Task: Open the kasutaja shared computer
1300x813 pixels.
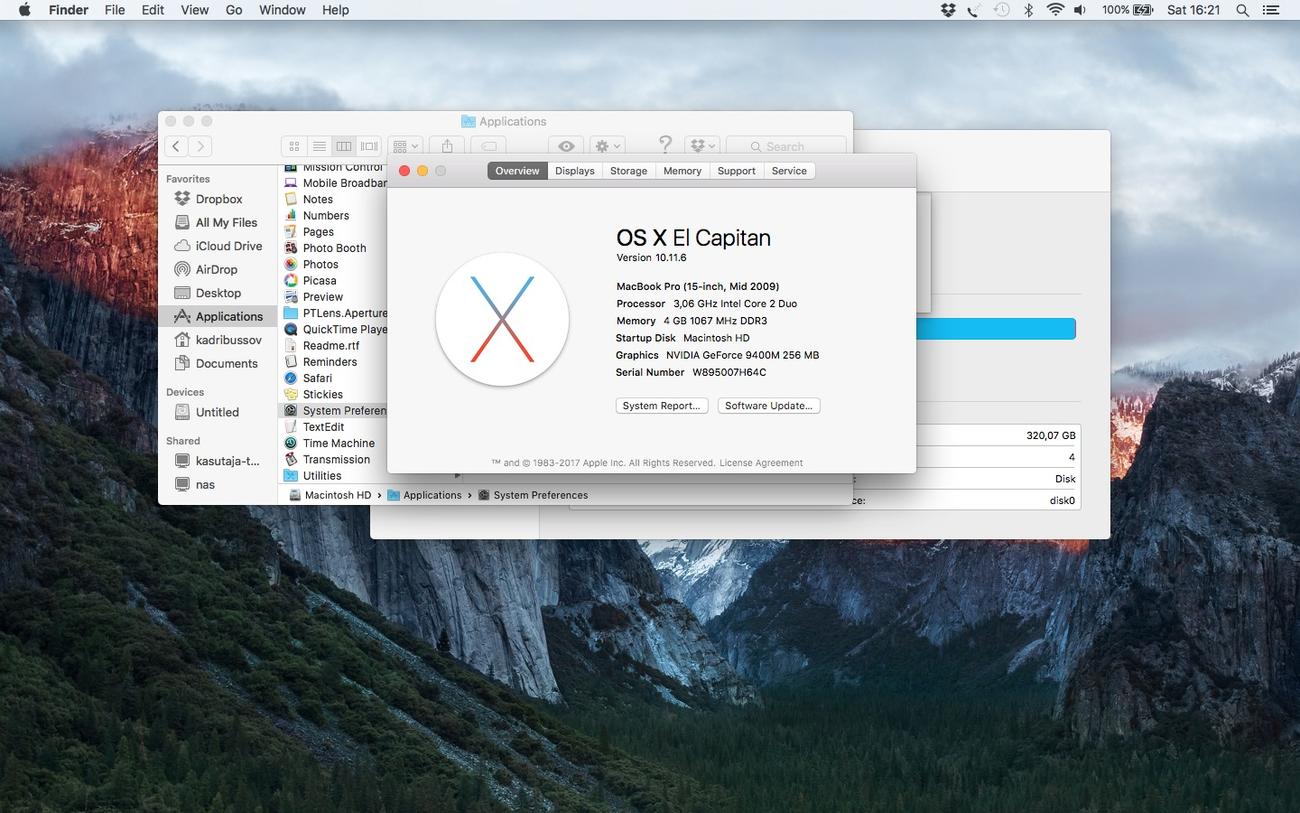Action: (218, 461)
